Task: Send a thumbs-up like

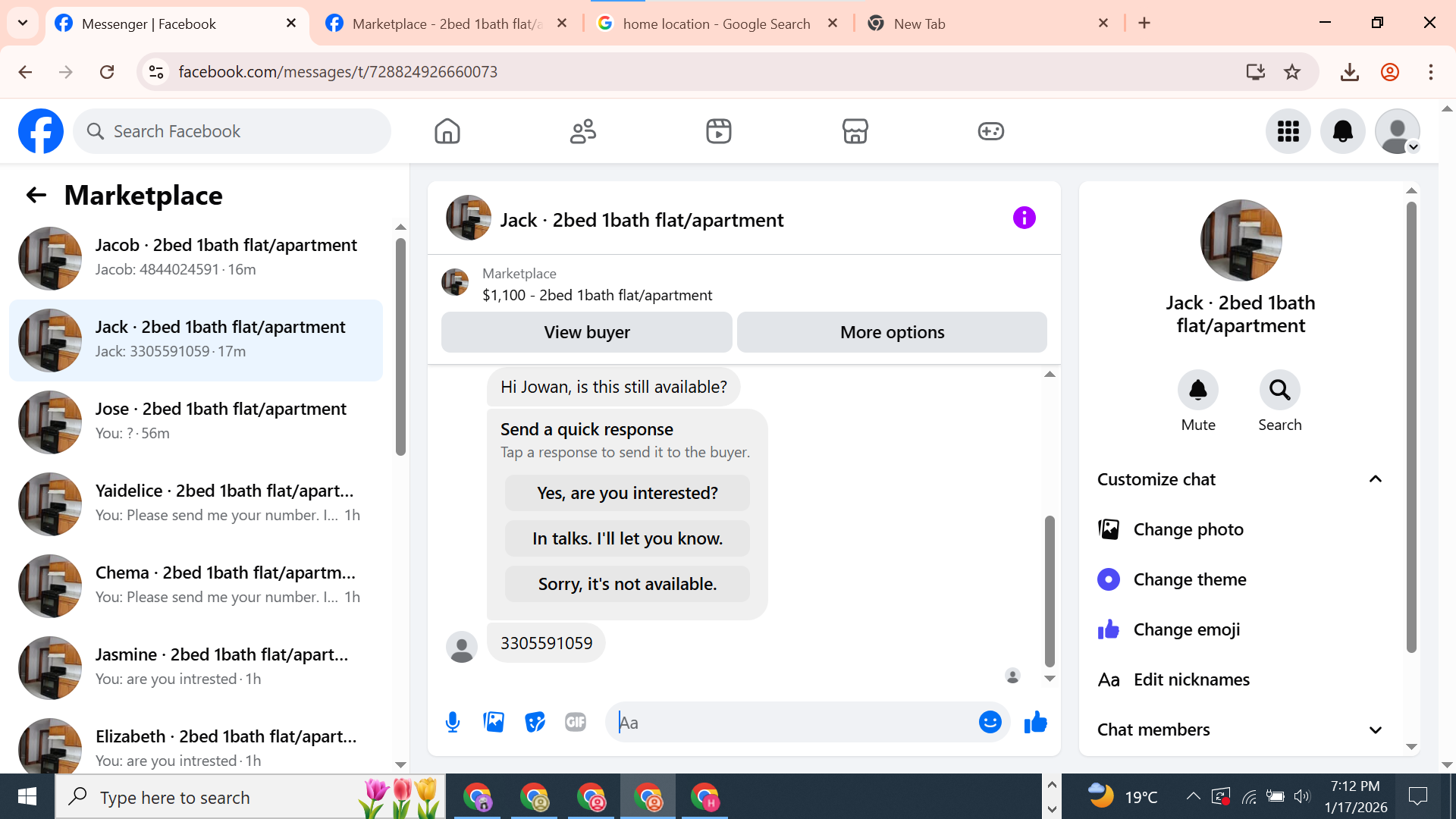Action: pos(1035,722)
